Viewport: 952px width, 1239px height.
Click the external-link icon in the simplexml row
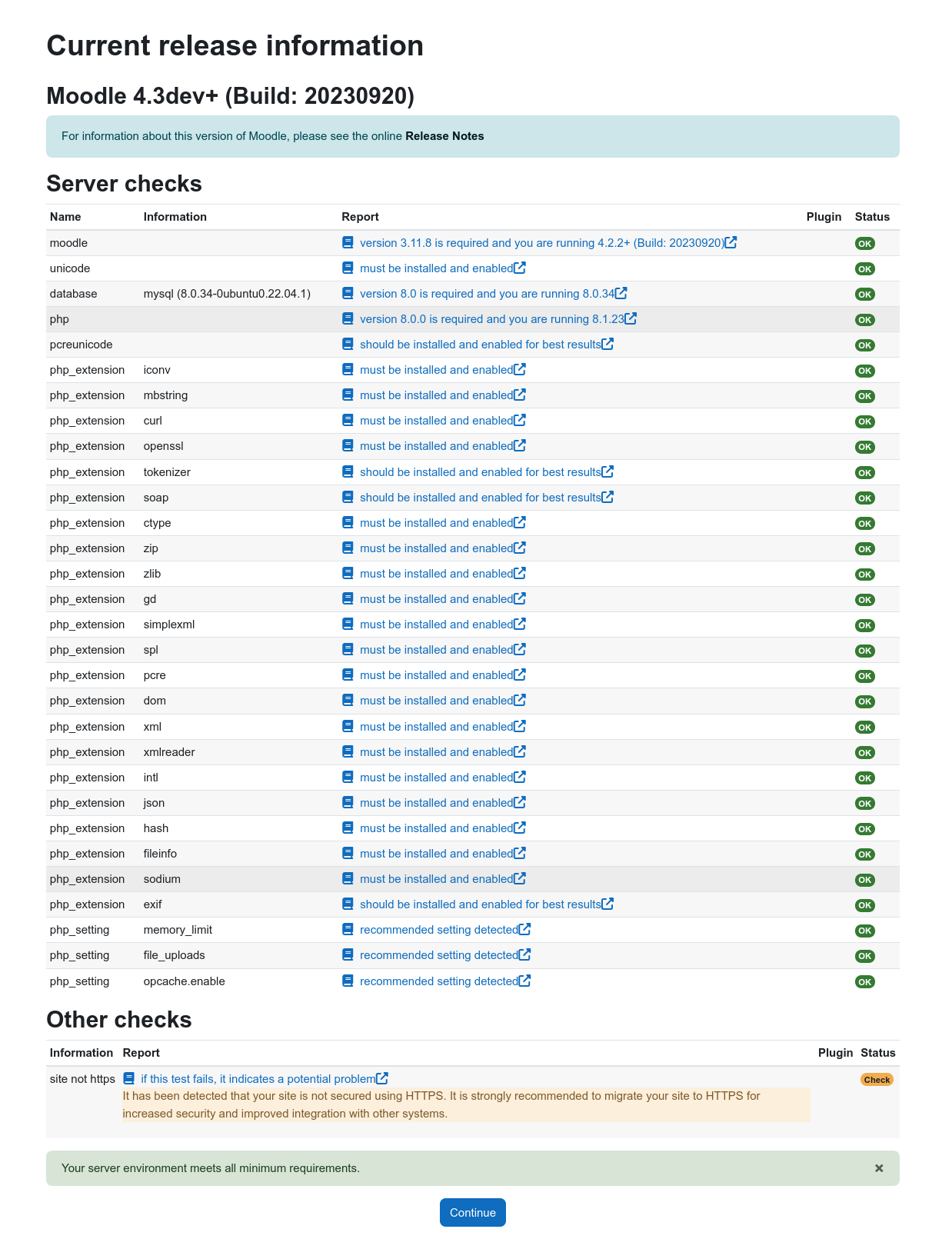tap(520, 624)
